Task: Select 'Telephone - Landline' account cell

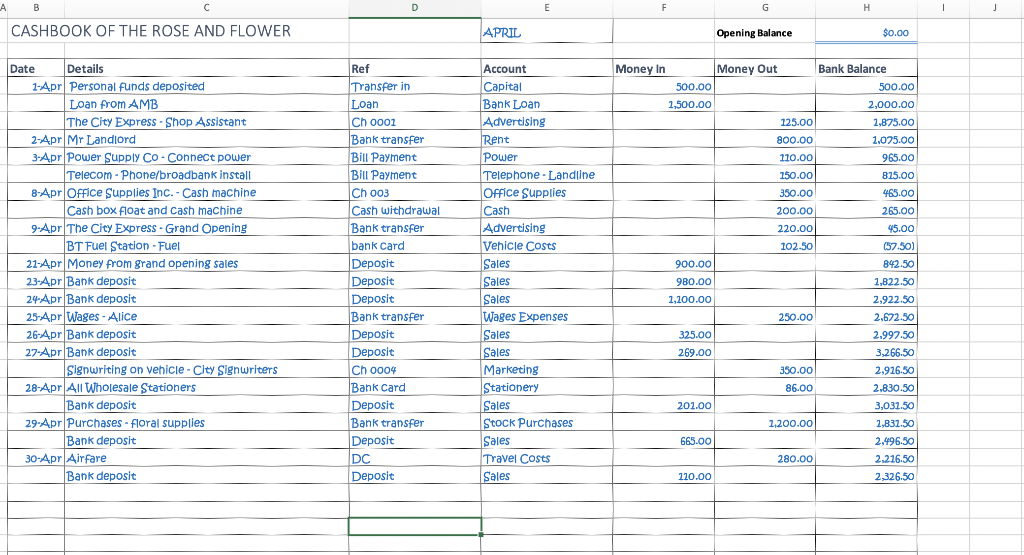Action: coord(547,175)
